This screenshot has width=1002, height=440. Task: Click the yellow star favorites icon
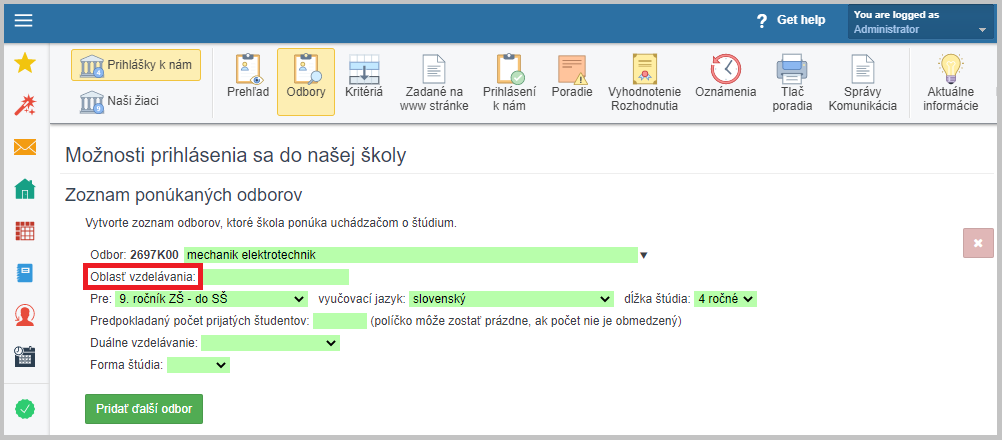click(x=25, y=63)
